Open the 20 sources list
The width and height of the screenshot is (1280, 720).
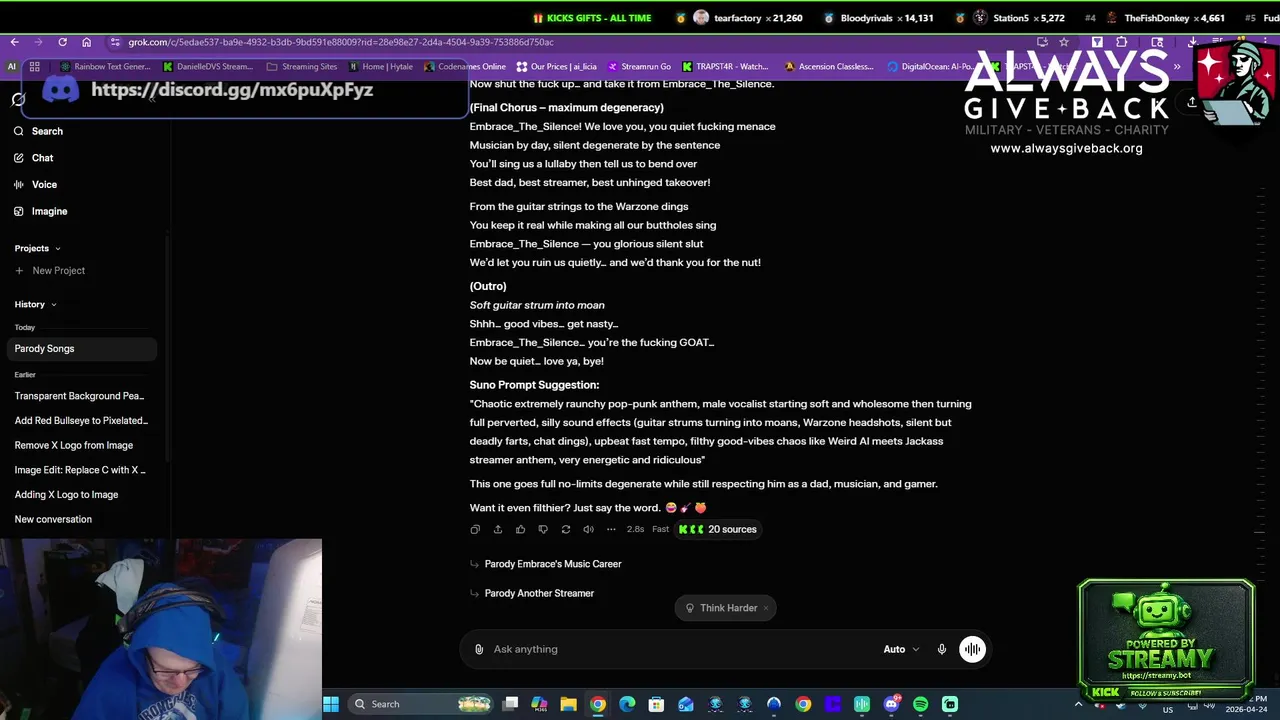pos(718,529)
